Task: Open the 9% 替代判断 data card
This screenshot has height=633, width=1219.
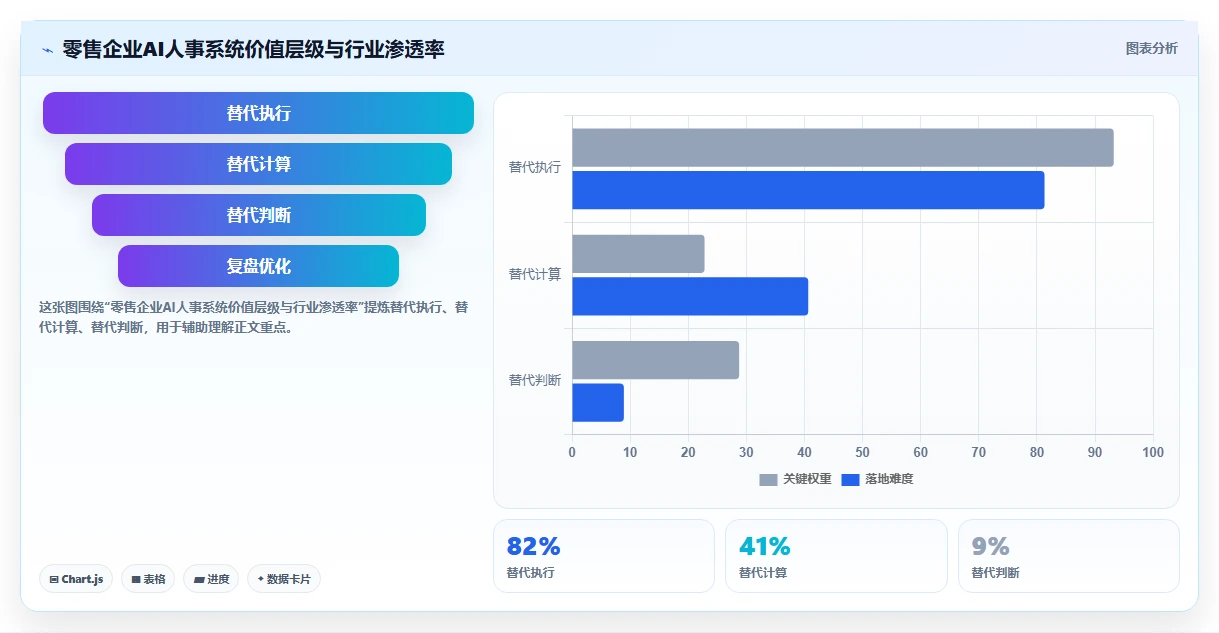Action: pyautogui.click(x=1069, y=556)
